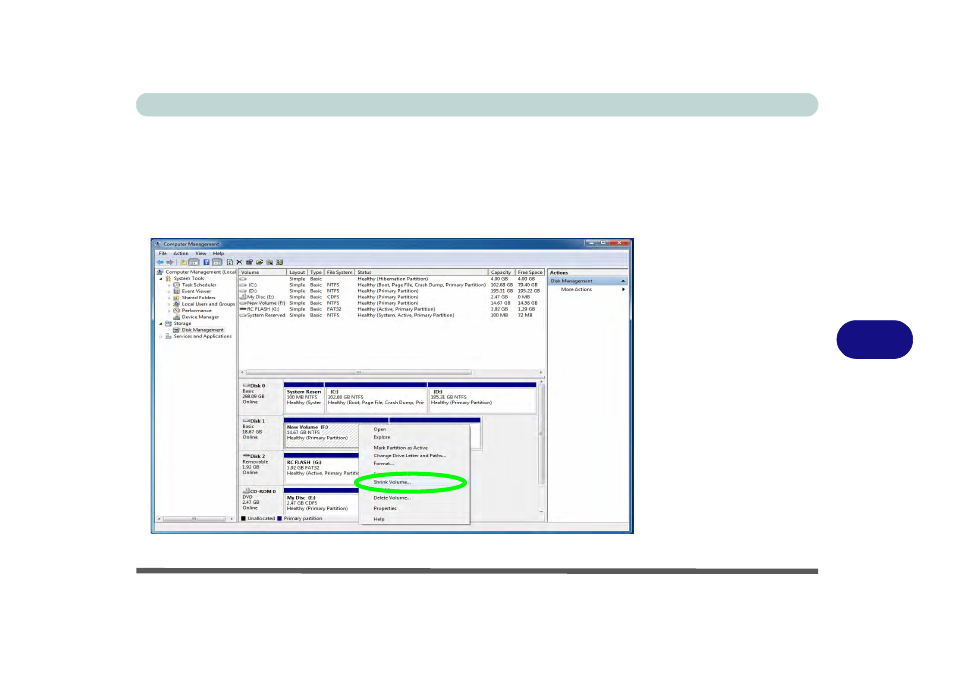Expand the Performance tree node
954x673 pixels.
point(169,310)
